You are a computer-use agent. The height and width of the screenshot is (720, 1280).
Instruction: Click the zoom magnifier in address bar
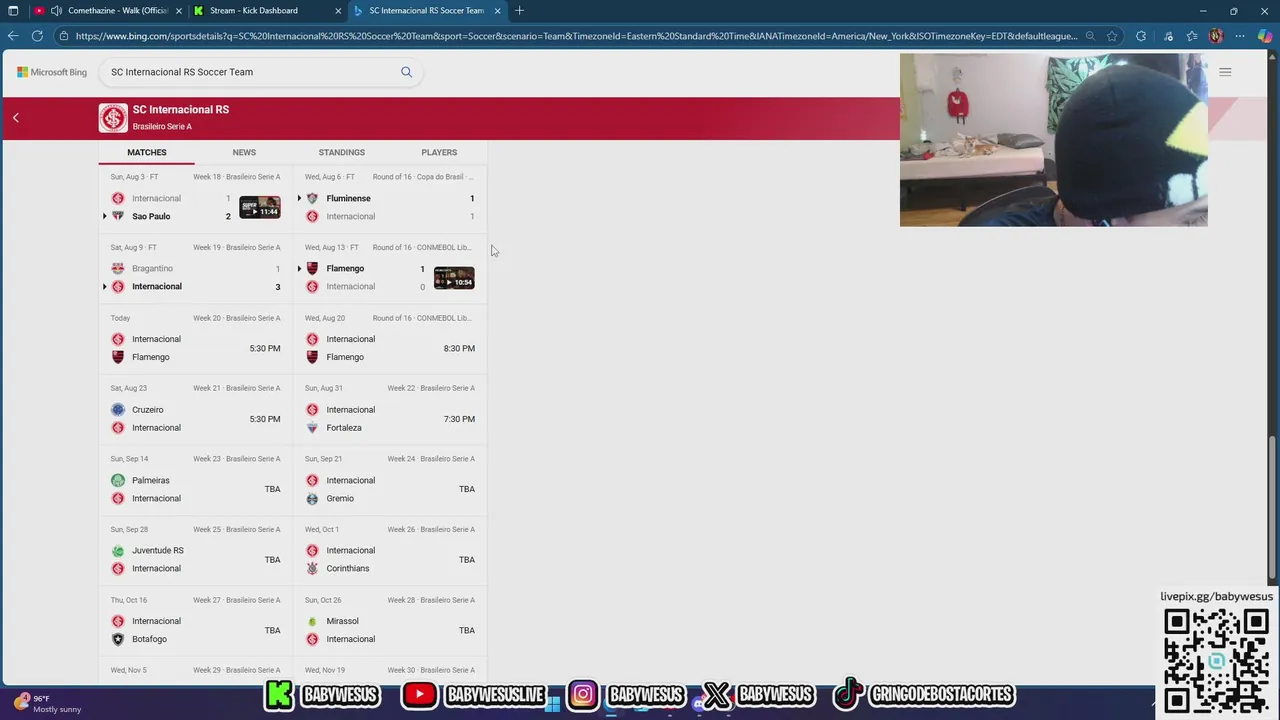pyautogui.click(x=1088, y=36)
